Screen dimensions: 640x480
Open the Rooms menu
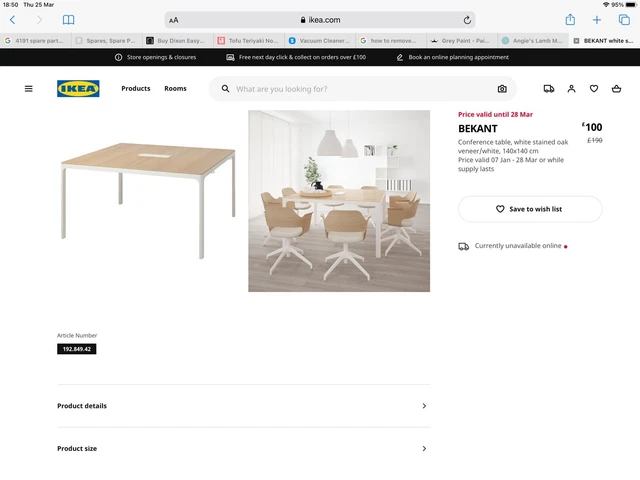pos(176,89)
